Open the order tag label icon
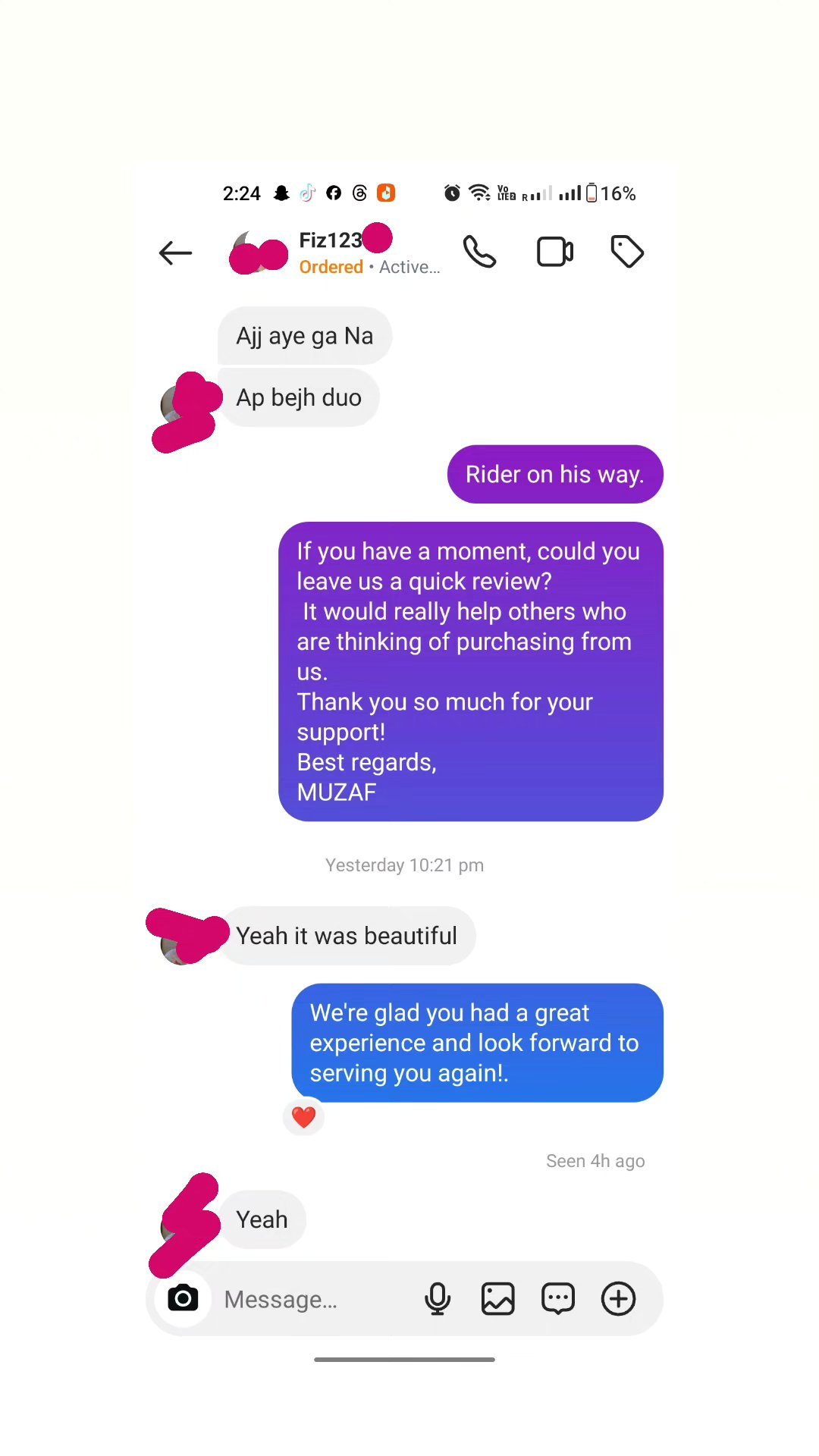Image resolution: width=819 pixels, height=1456 pixels. click(x=627, y=252)
